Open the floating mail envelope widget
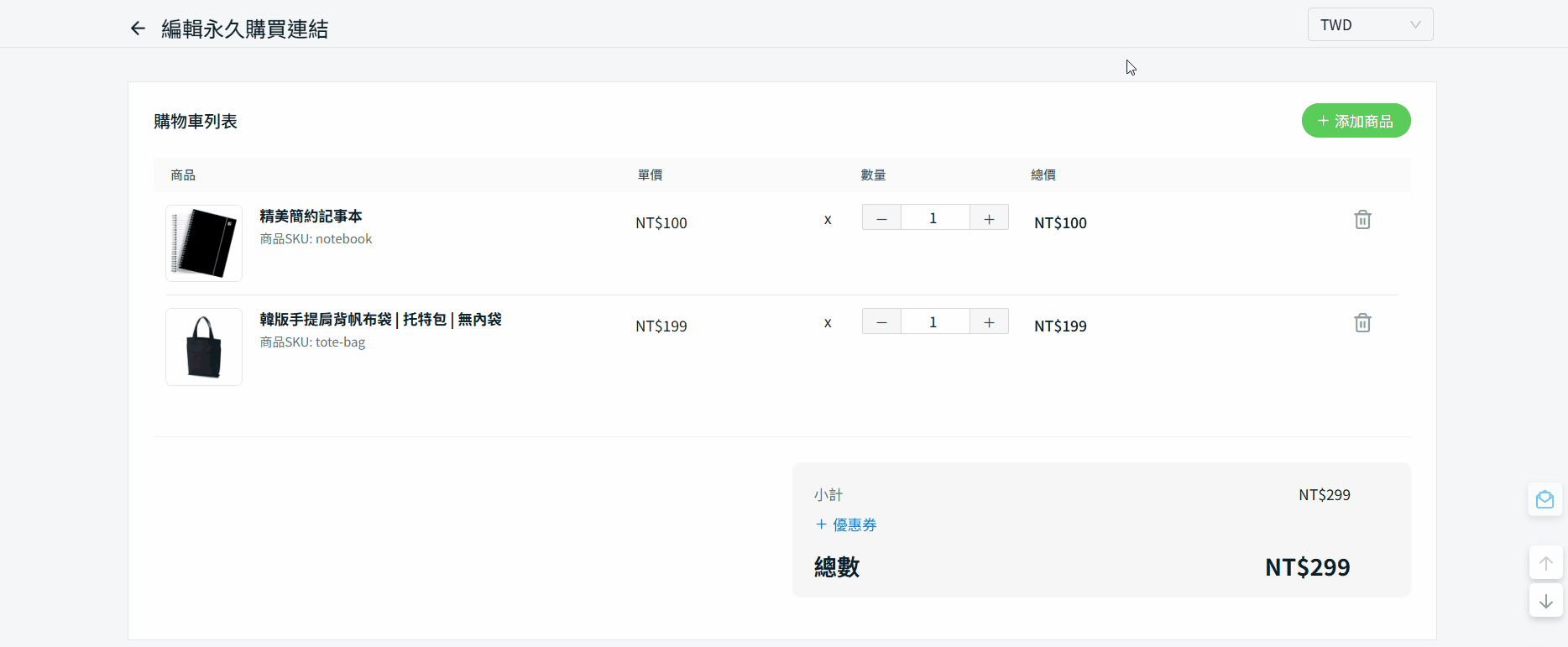This screenshot has width=1568, height=647. click(x=1544, y=500)
